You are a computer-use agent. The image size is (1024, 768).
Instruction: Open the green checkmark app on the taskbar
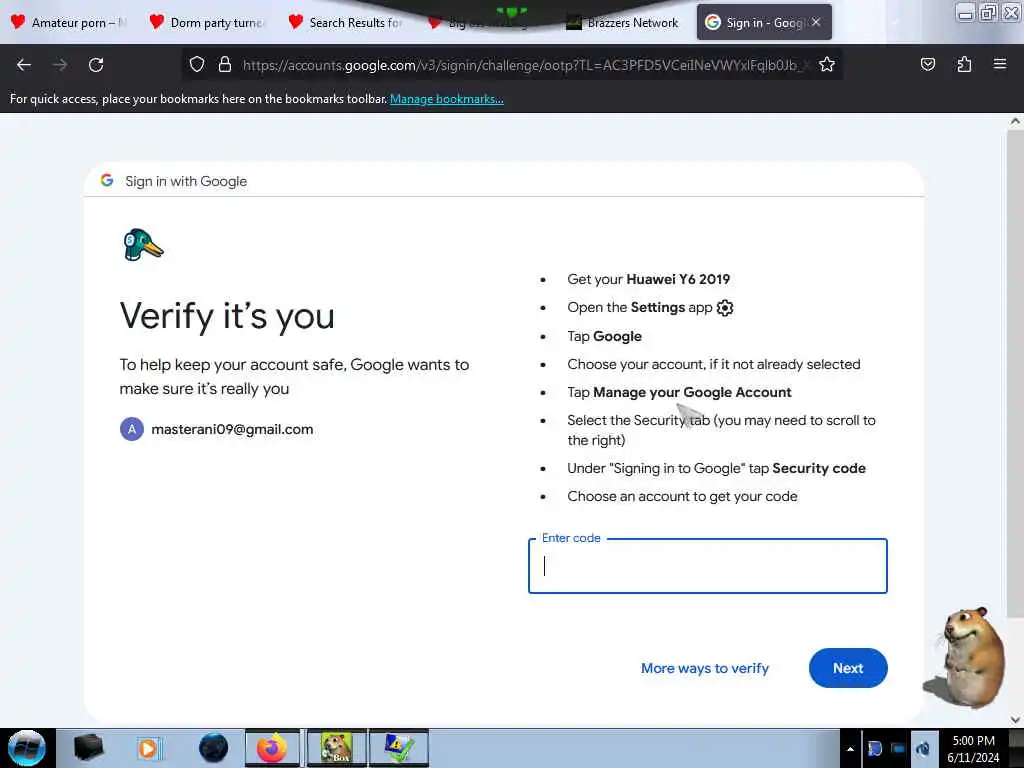[x=398, y=748]
